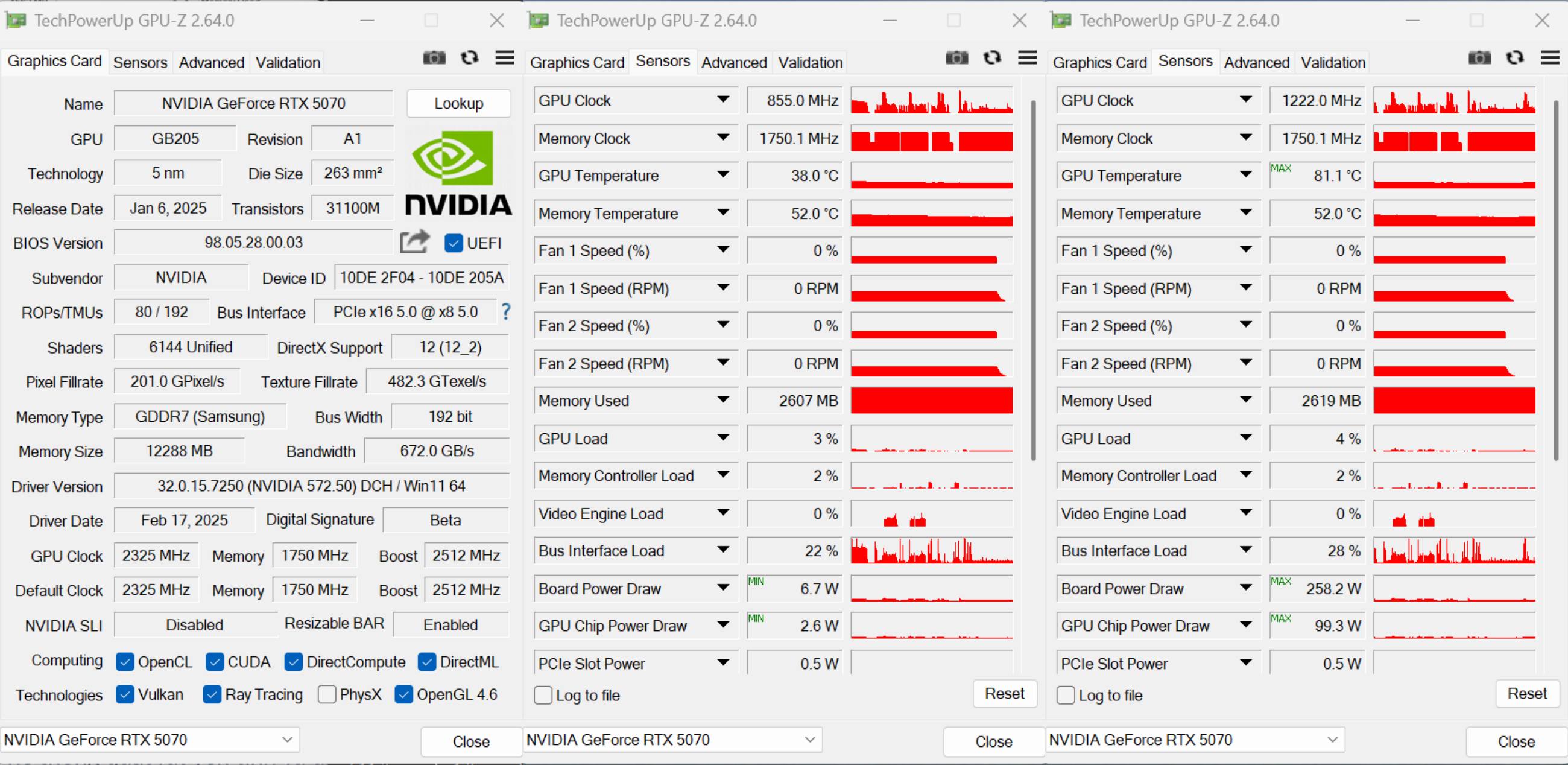Click Board Power Draw 6.7 W value
Screen dimensions: 1568x765
[794, 588]
